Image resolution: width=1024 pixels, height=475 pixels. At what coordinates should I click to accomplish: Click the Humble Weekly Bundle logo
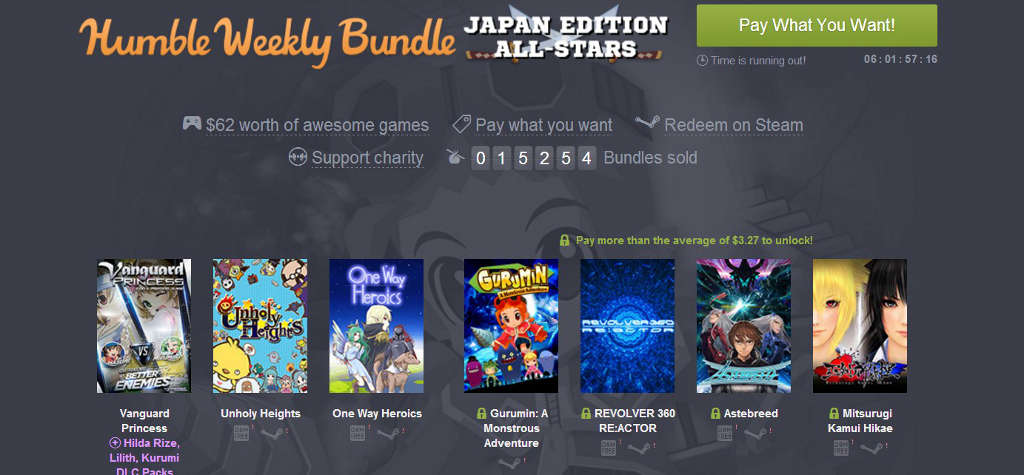267,38
